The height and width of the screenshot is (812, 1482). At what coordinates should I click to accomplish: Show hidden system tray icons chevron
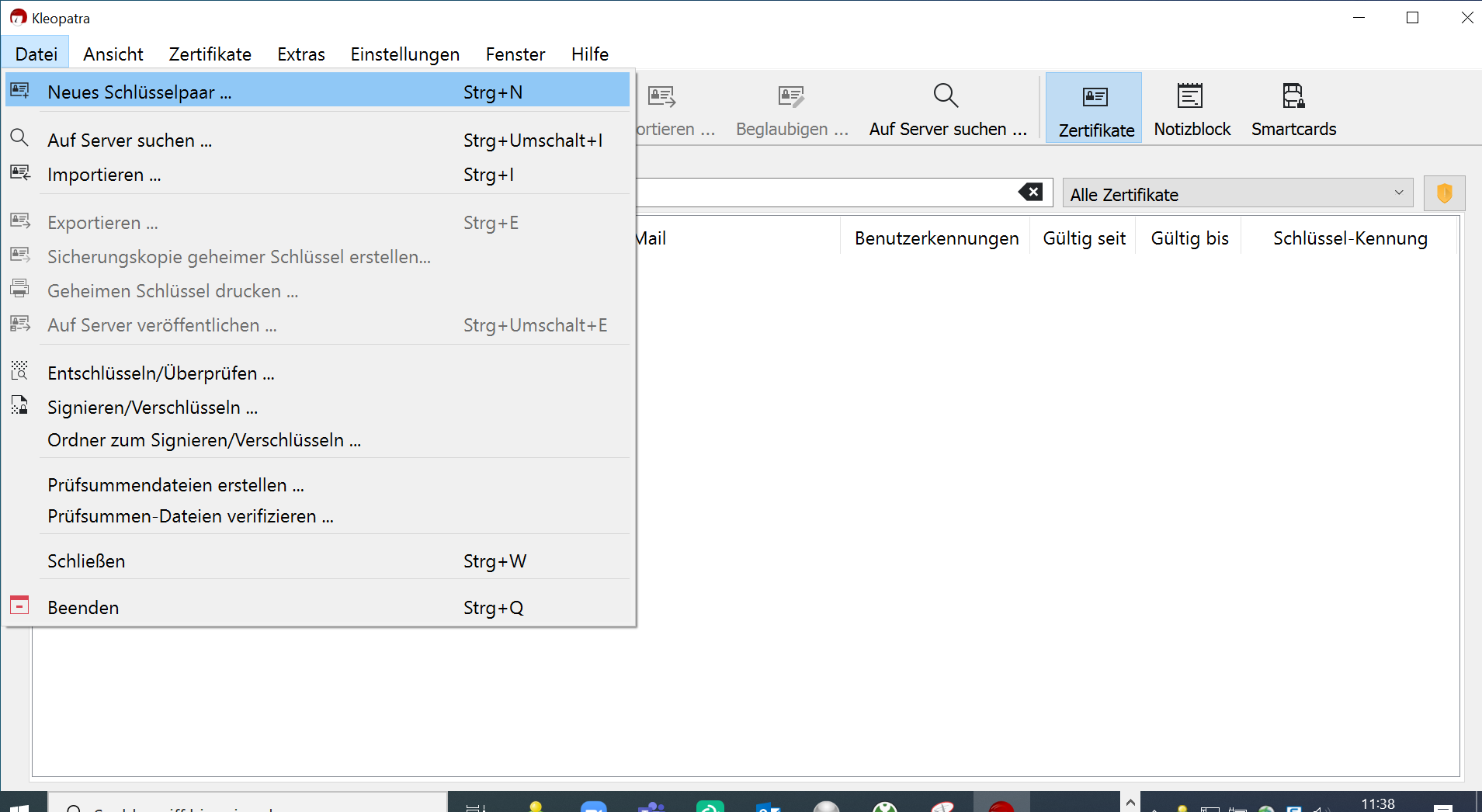click(1130, 803)
